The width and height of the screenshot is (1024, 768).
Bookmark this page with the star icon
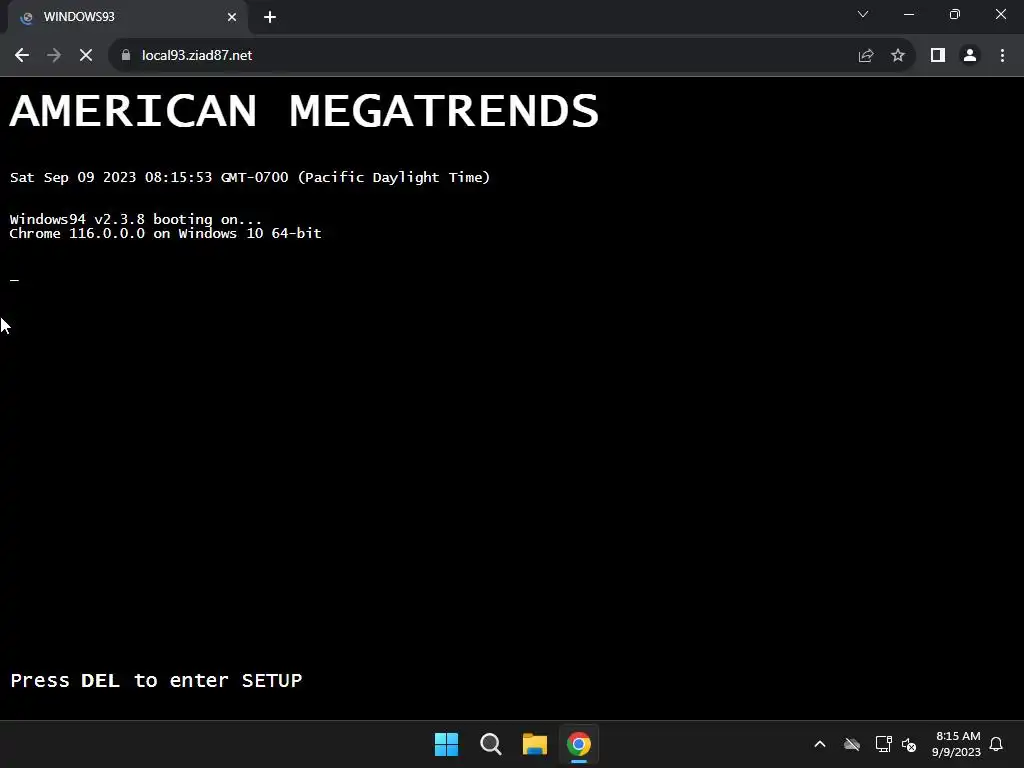(898, 56)
